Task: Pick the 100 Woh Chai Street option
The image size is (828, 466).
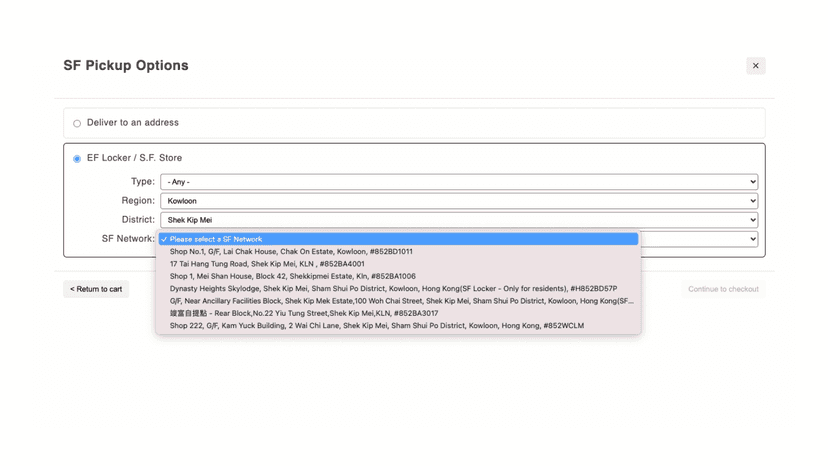Action: coord(398,301)
